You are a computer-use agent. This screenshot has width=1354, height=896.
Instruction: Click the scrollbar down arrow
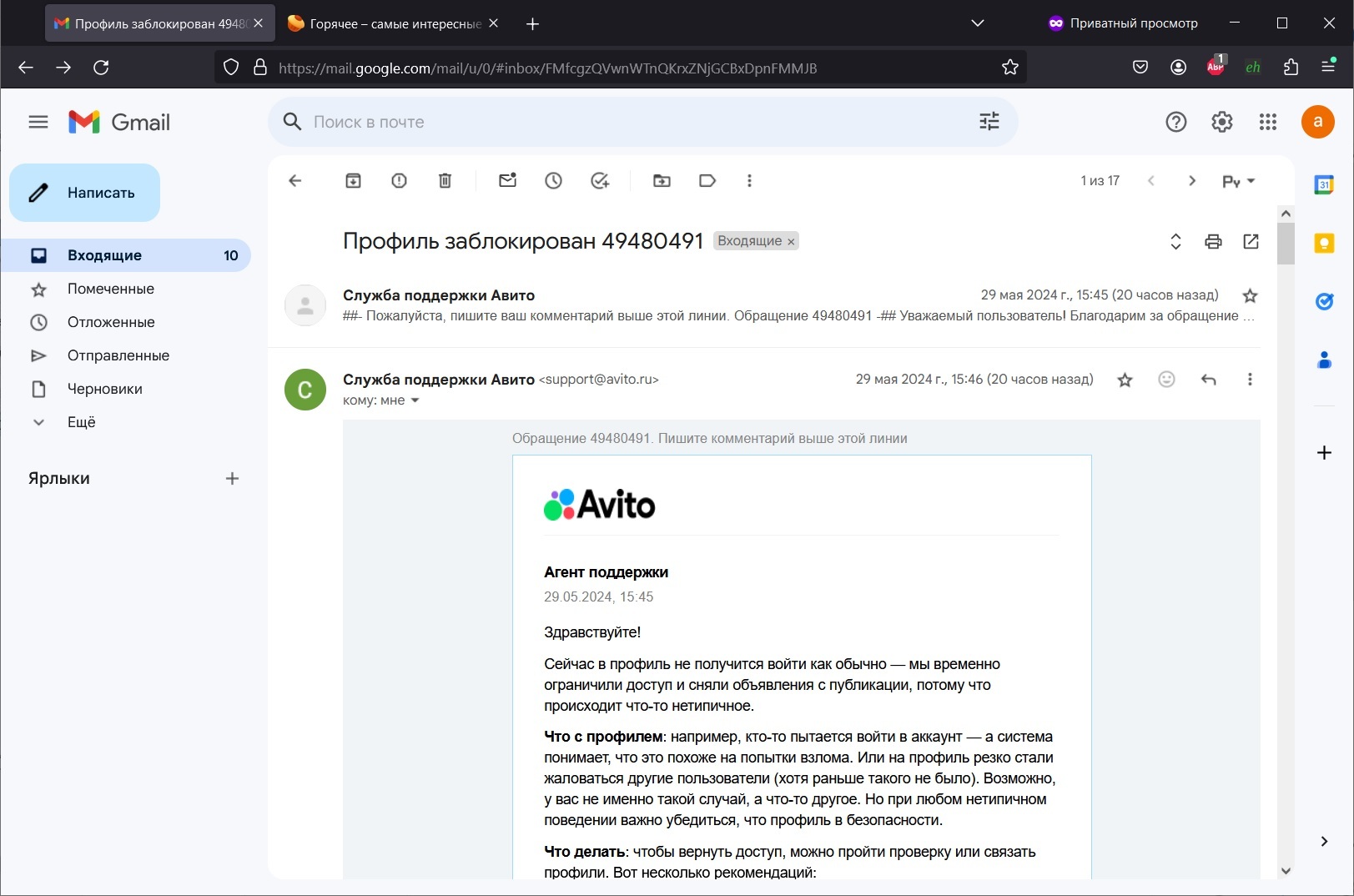(x=1286, y=871)
